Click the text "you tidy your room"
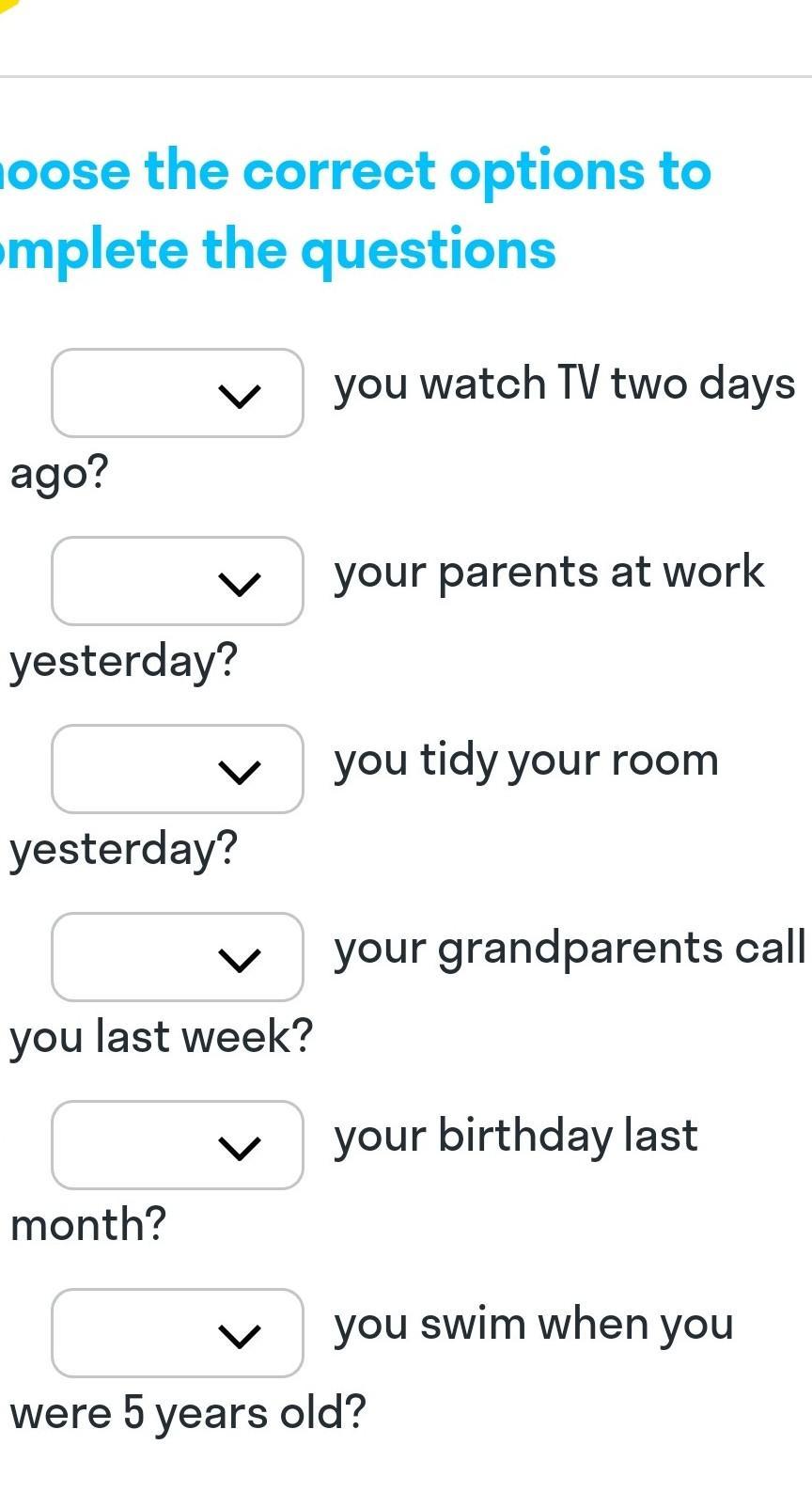The height and width of the screenshot is (1492, 812). pos(526,761)
